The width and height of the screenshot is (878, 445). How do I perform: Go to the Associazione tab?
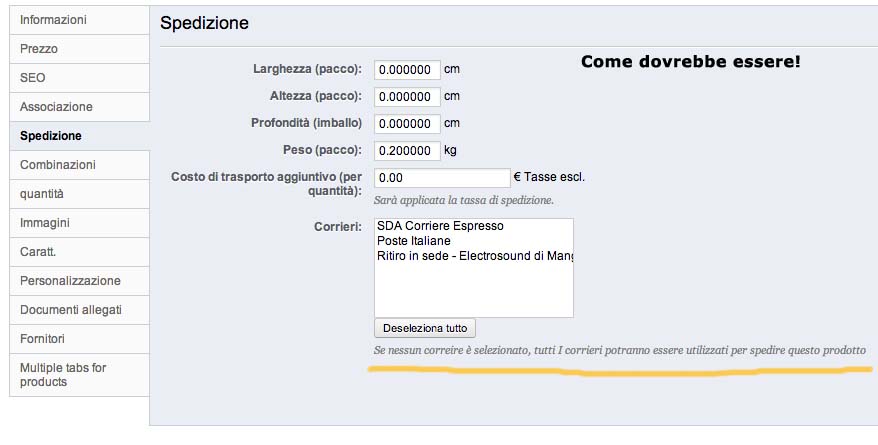point(56,106)
